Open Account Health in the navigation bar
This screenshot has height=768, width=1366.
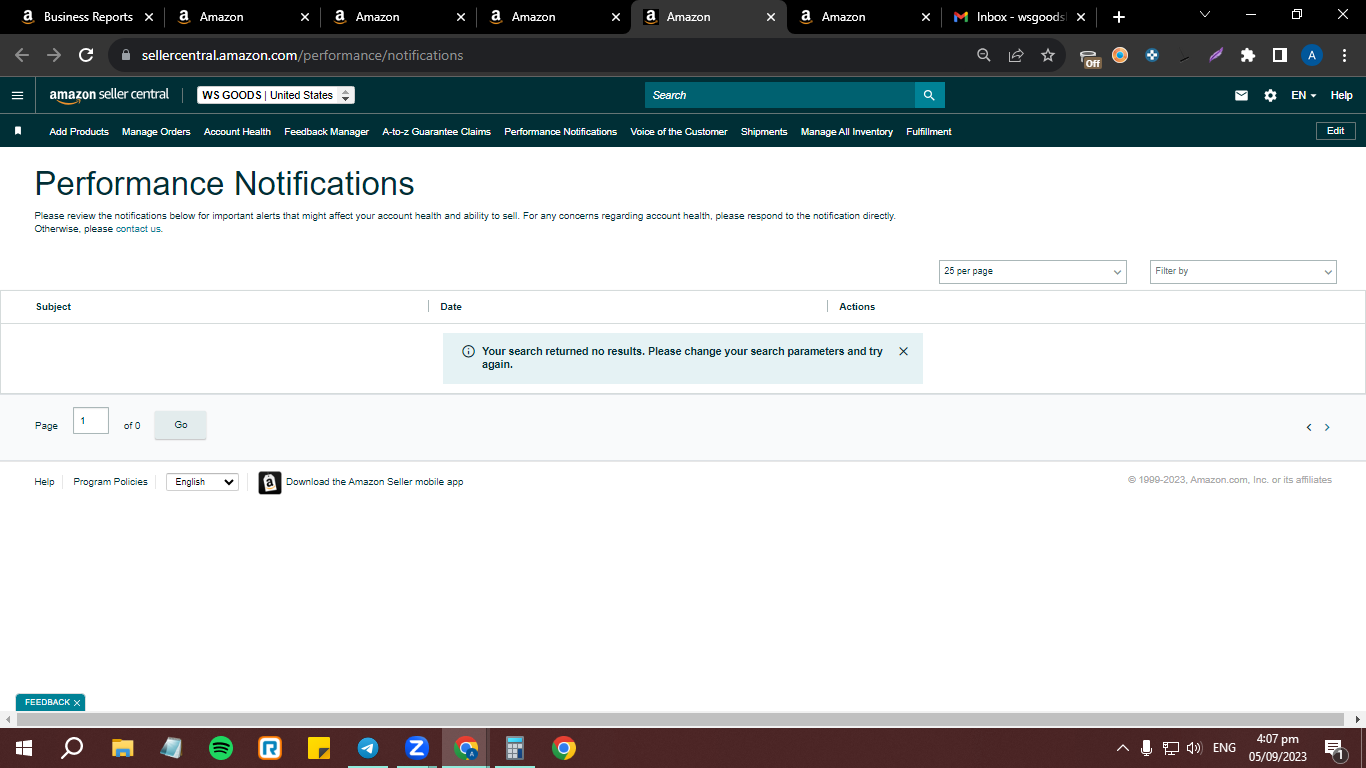[237, 131]
